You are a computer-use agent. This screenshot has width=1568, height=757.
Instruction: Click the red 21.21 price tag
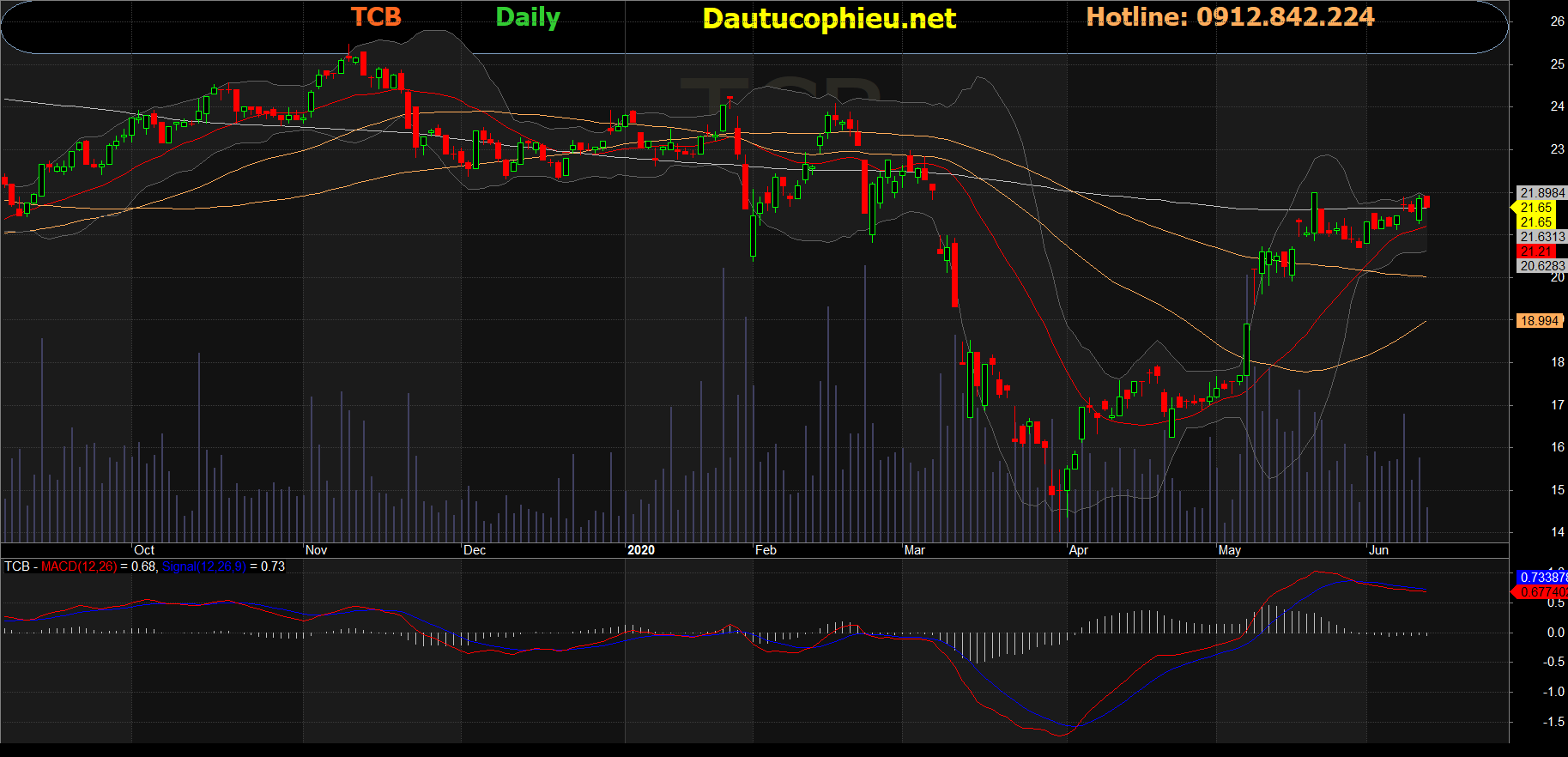pyautogui.click(x=1535, y=251)
